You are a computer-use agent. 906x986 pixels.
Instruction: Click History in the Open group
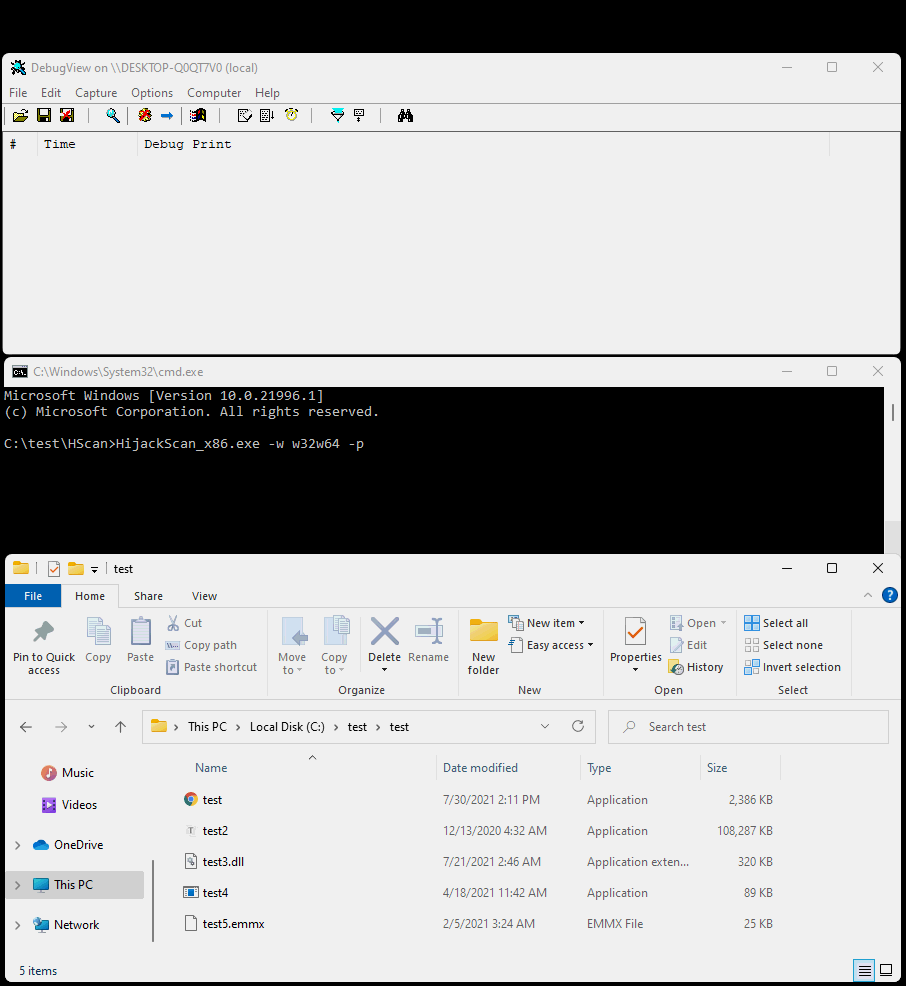tap(696, 667)
